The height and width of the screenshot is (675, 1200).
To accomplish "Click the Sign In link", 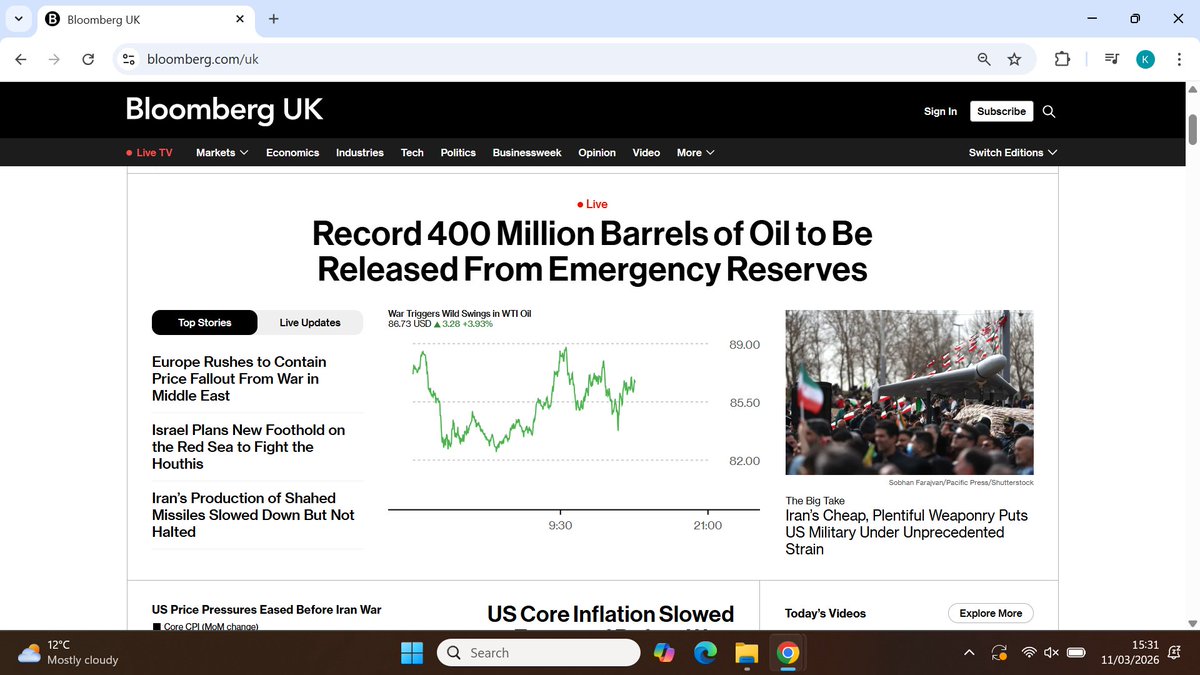I will (940, 112).
